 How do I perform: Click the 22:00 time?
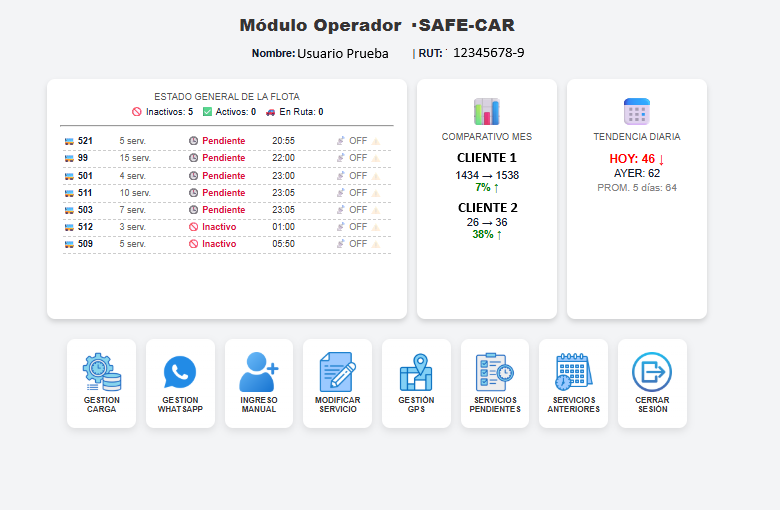[284, 158]
